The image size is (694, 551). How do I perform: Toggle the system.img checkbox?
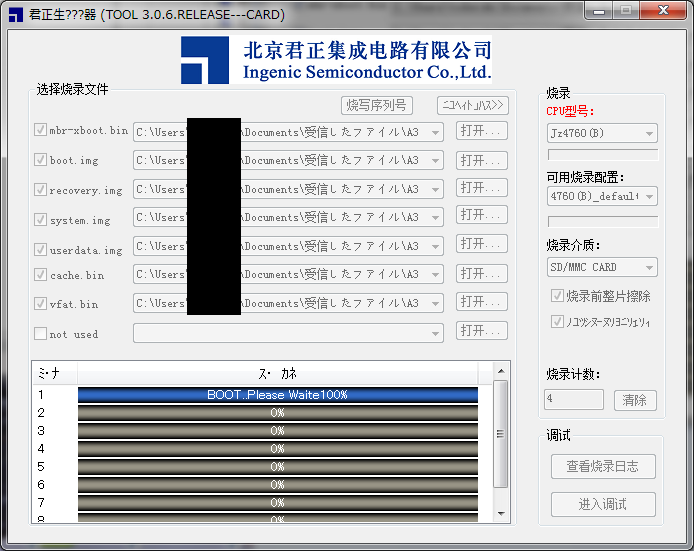point(40,220)
